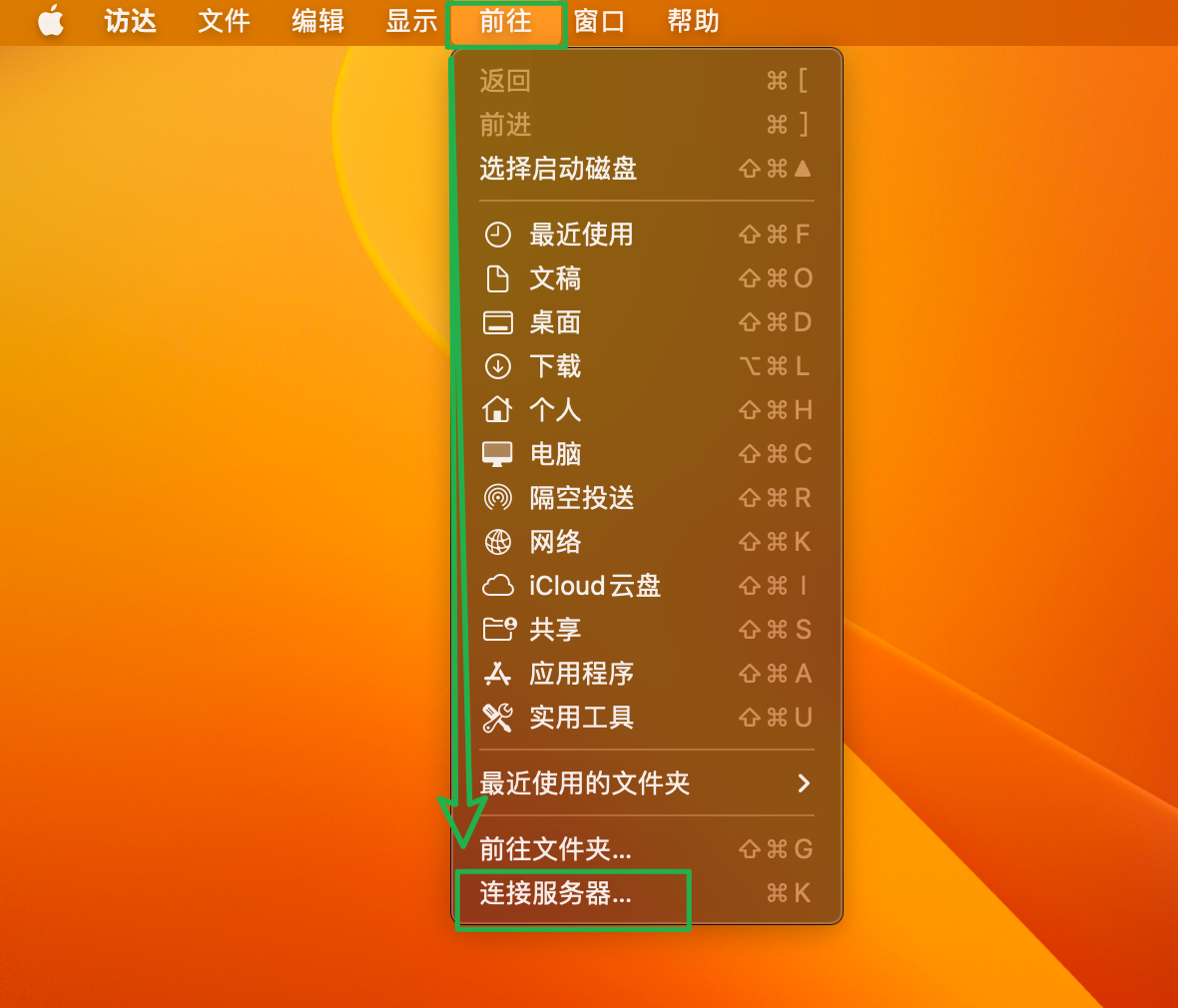Open the 编辑 menu
The image size is (1178, 1008).
pos(317,21)
